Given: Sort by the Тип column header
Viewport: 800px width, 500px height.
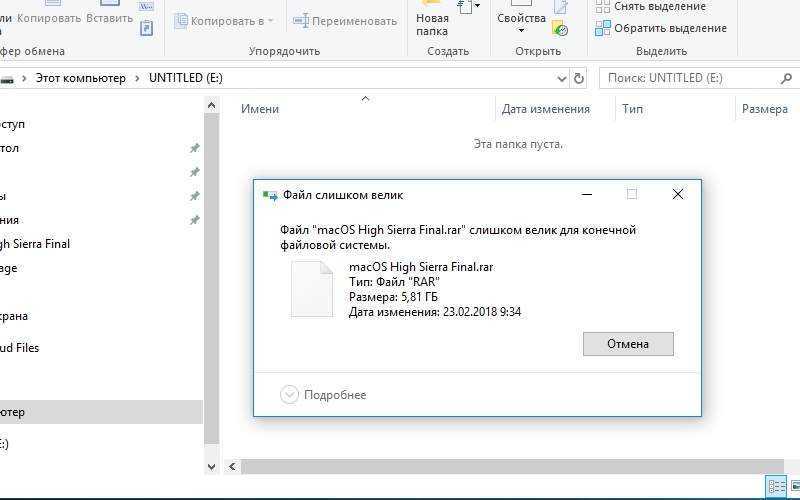Looking at the screenshot, I should point(632,109).
